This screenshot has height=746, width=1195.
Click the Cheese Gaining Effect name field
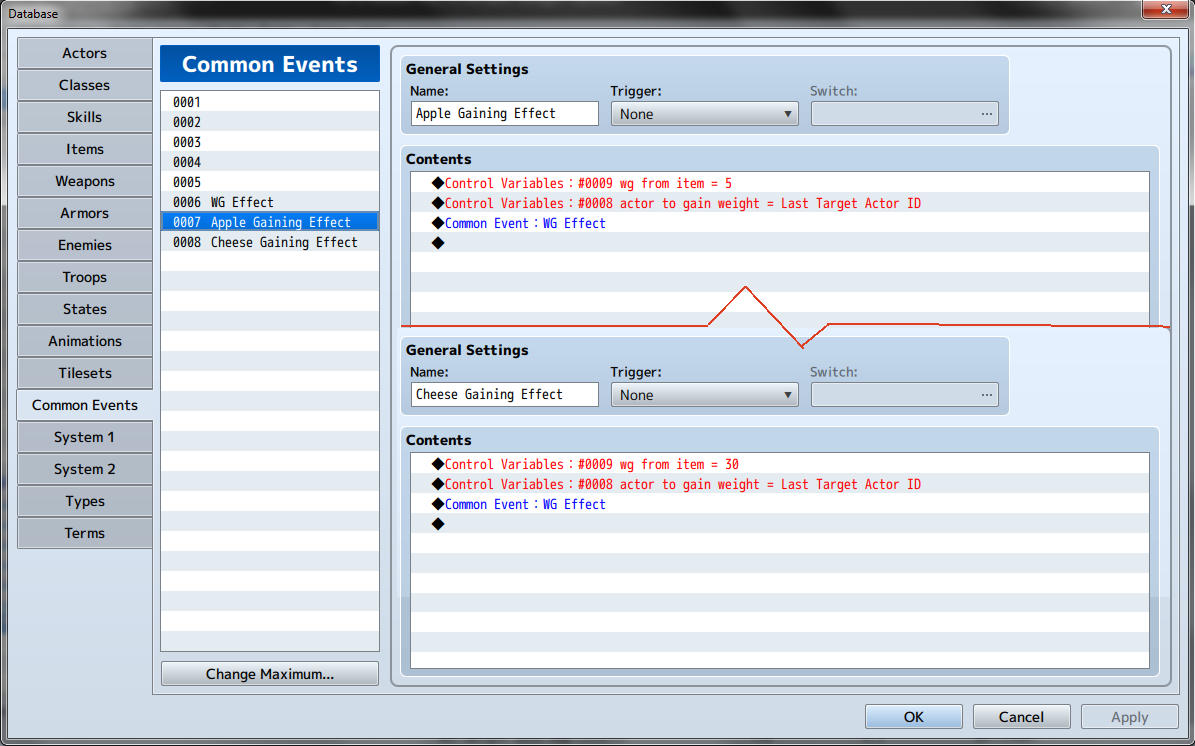point(504,395)
